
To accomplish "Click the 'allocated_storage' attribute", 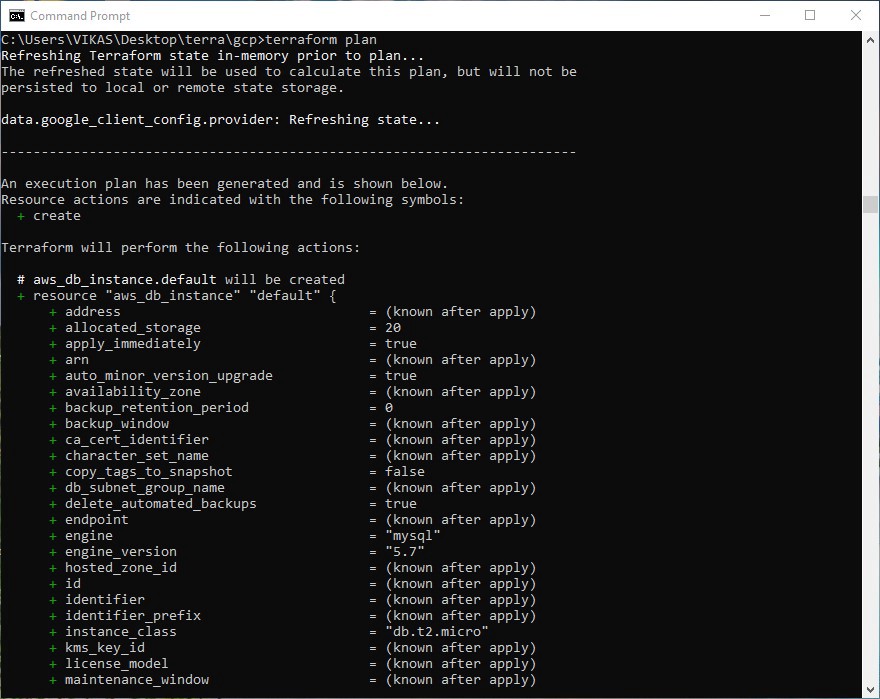I will point(132,327).
